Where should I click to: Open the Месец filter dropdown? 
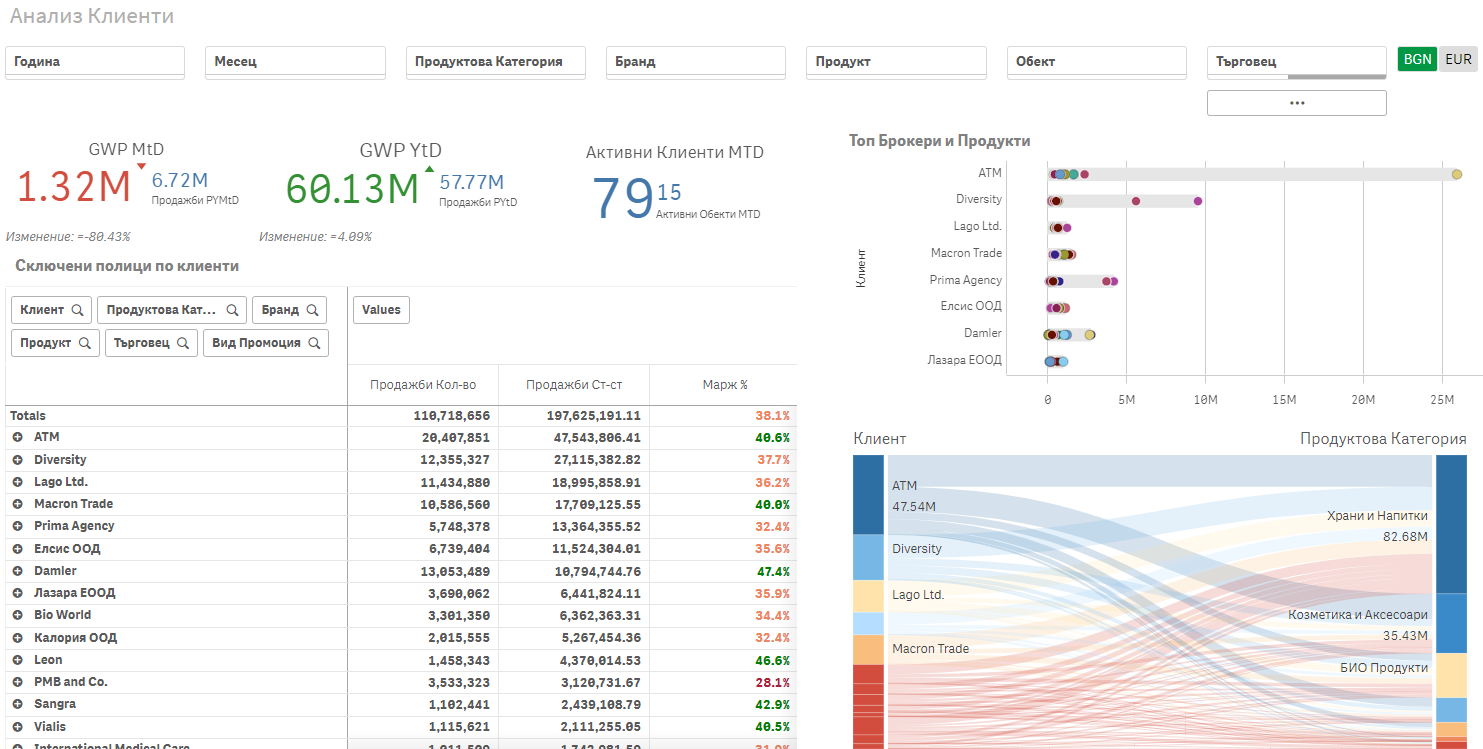point(295,62)
